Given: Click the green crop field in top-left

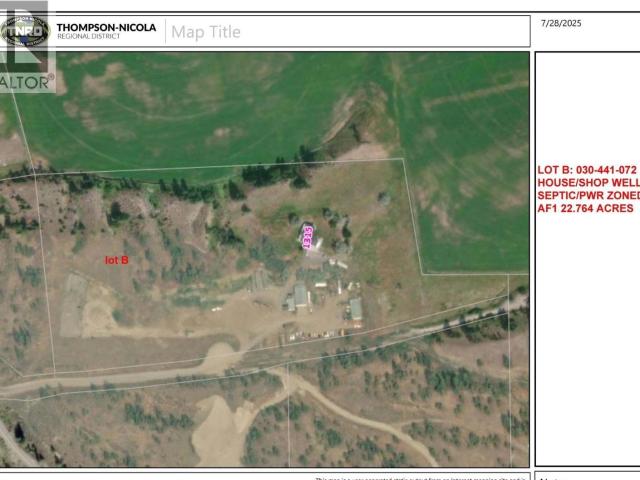Looking at the screenshot, I should coord(150,110).
